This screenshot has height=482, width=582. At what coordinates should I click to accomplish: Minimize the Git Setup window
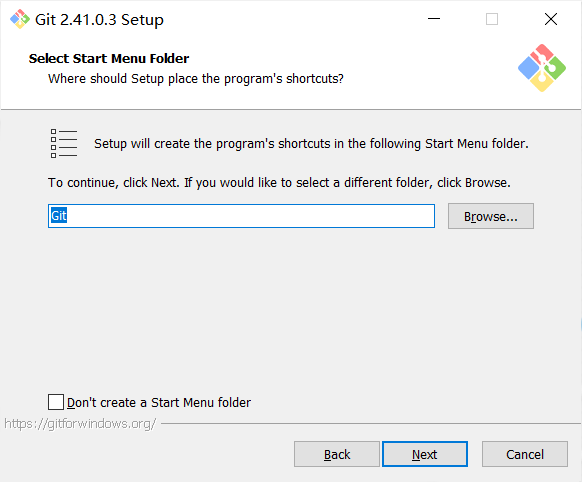point(434,19)
